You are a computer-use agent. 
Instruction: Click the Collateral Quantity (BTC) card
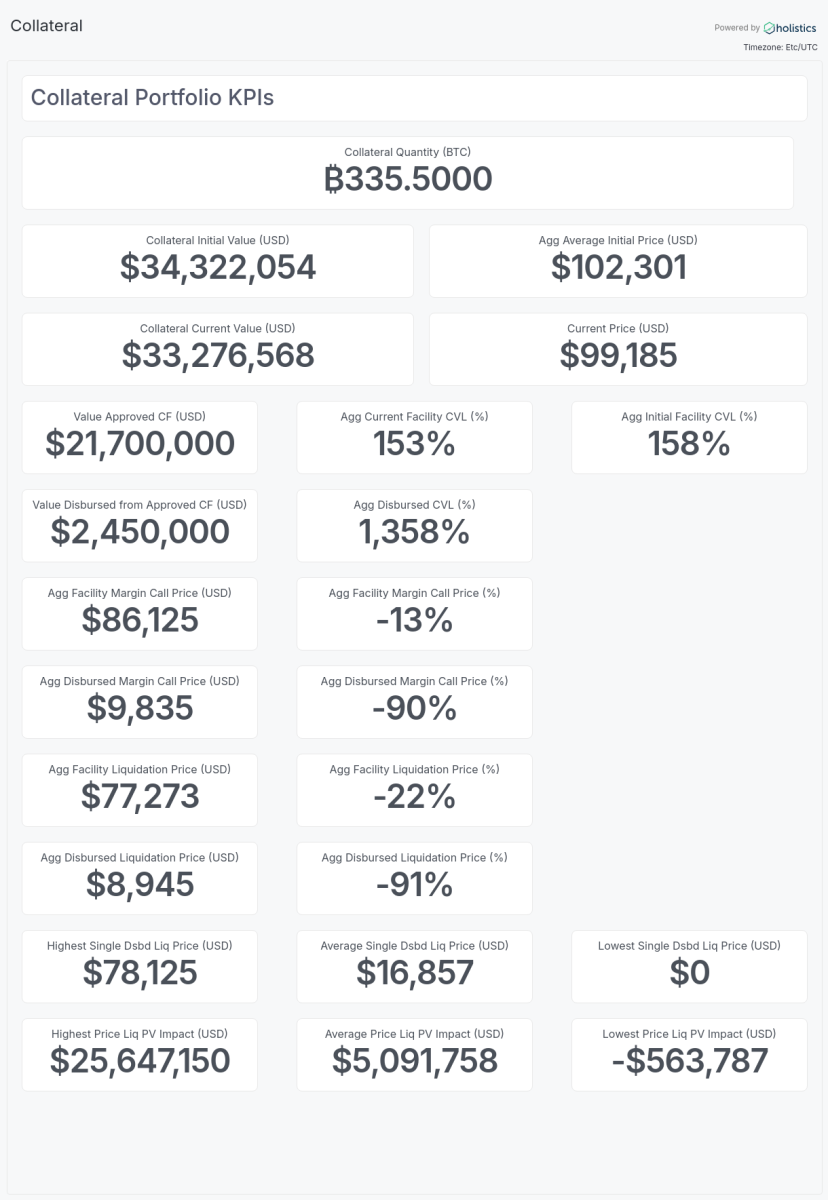click(x=407, y=173)
